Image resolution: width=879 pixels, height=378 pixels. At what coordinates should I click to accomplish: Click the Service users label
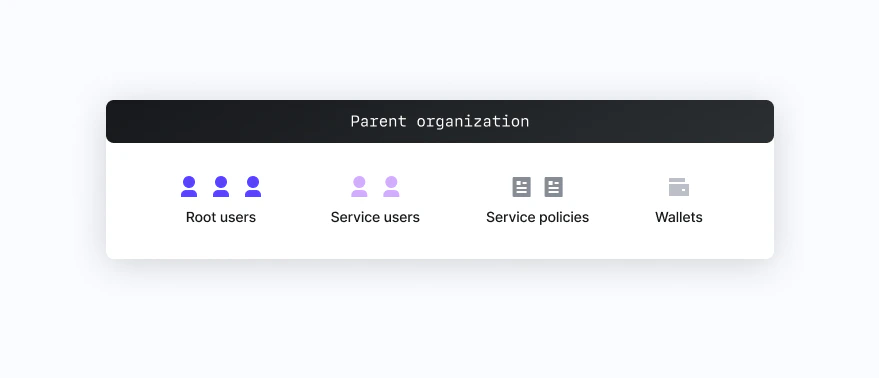(x=375, y=217)
